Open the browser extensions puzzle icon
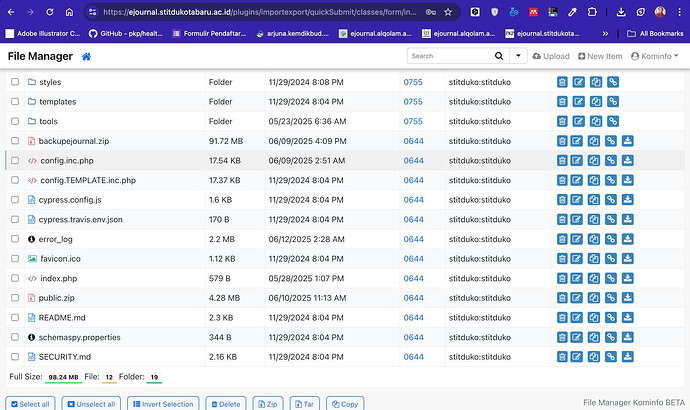The width and height of the screenshot is (690, 410). coord(592,12)
